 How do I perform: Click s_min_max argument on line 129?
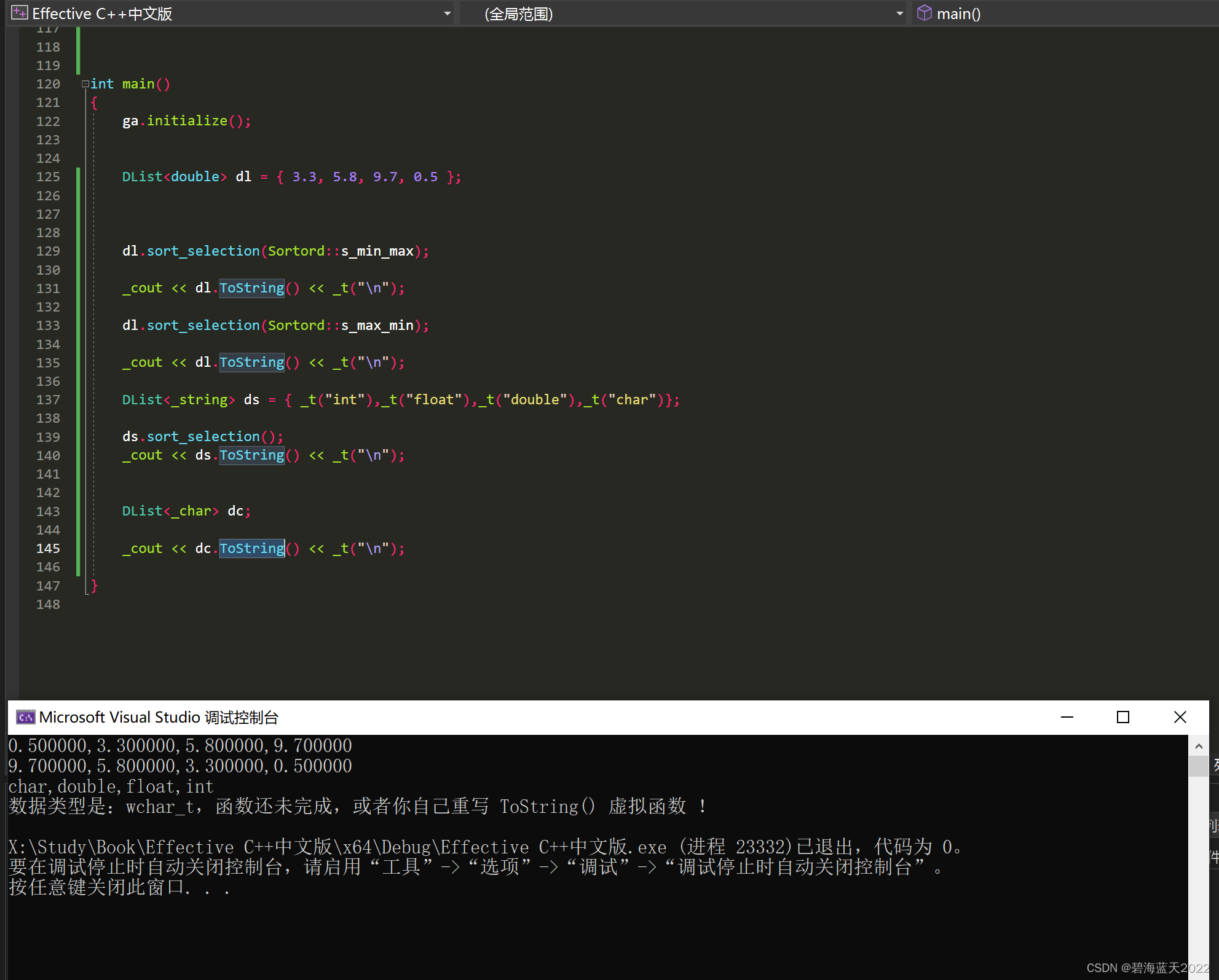(377, 251)
